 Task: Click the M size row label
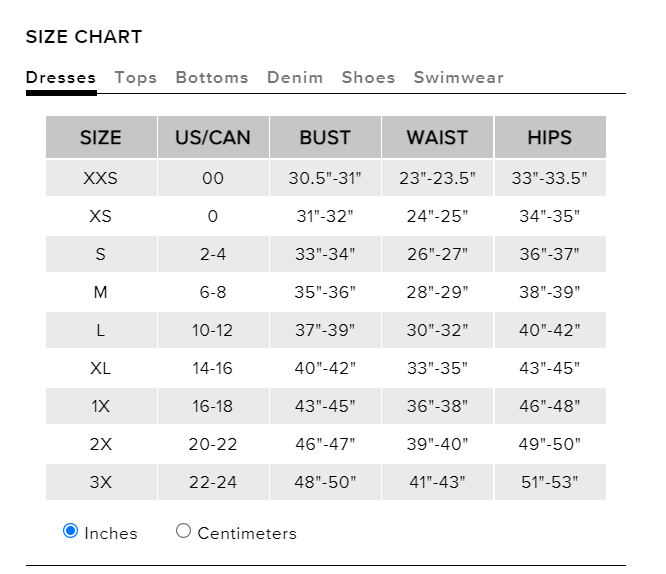click(x=101, y=292)
